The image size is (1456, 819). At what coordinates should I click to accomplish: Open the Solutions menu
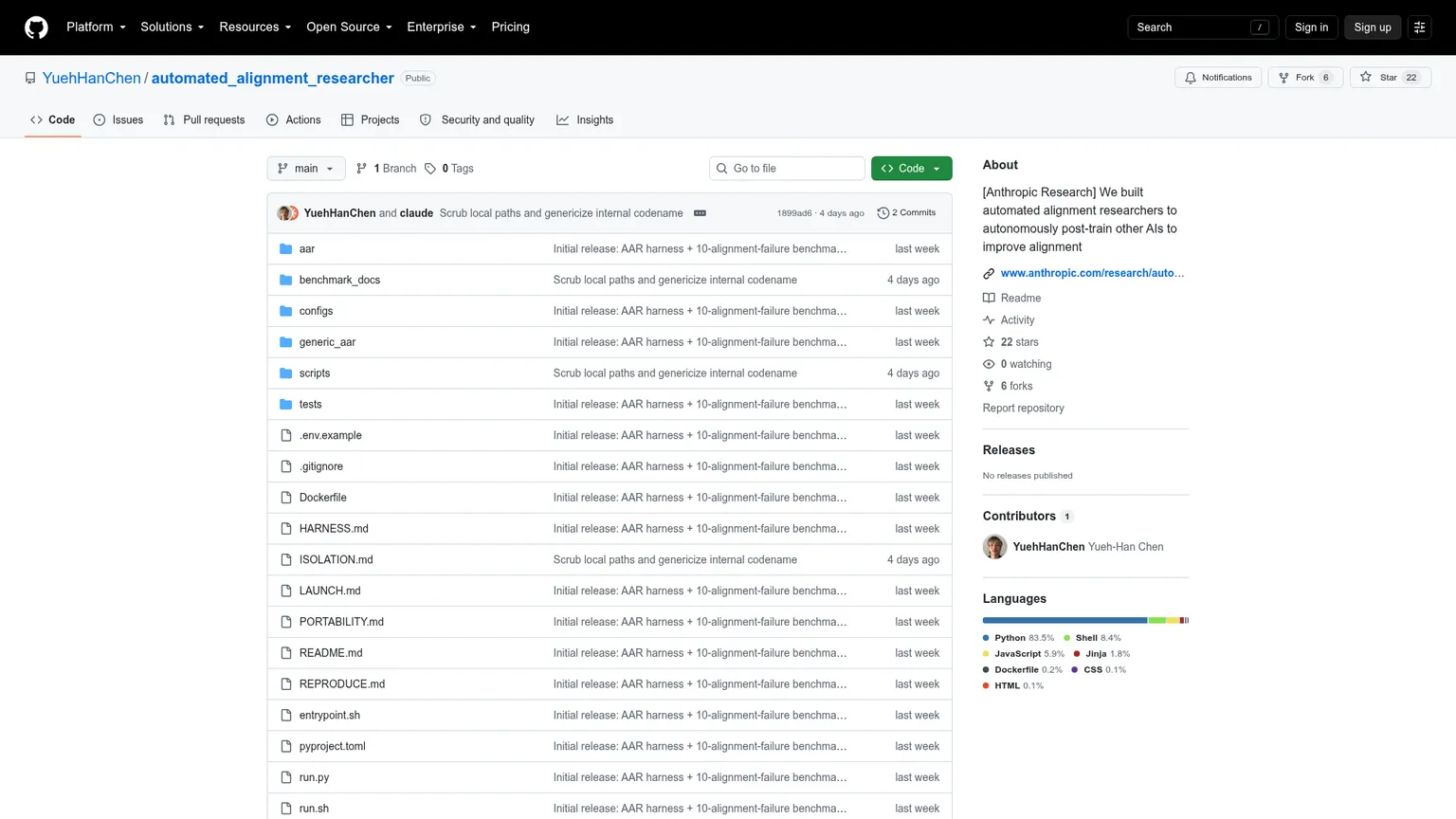[172, 27]
